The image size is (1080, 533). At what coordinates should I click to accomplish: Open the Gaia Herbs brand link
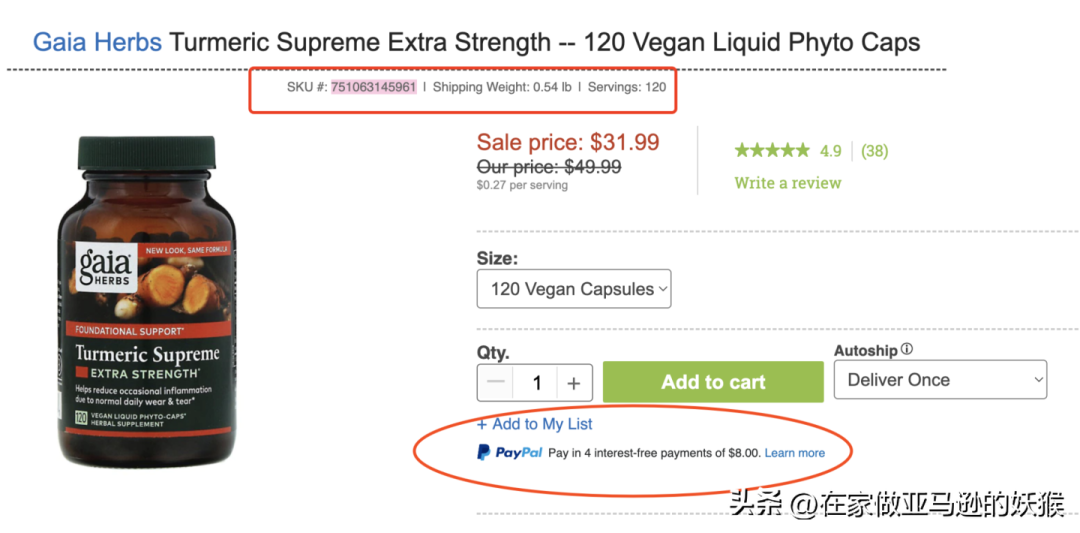pos(97,43)
